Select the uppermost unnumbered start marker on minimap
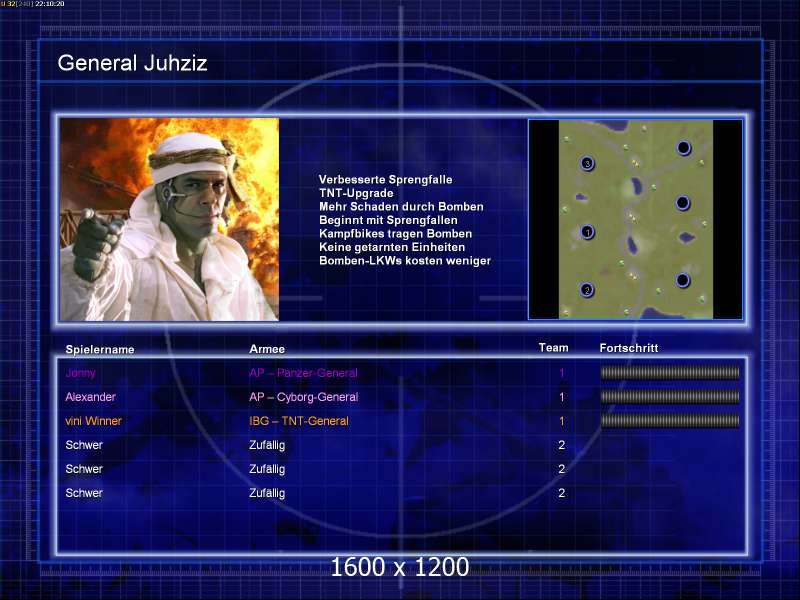Screen dimensions: 800x600 [683, 148]
